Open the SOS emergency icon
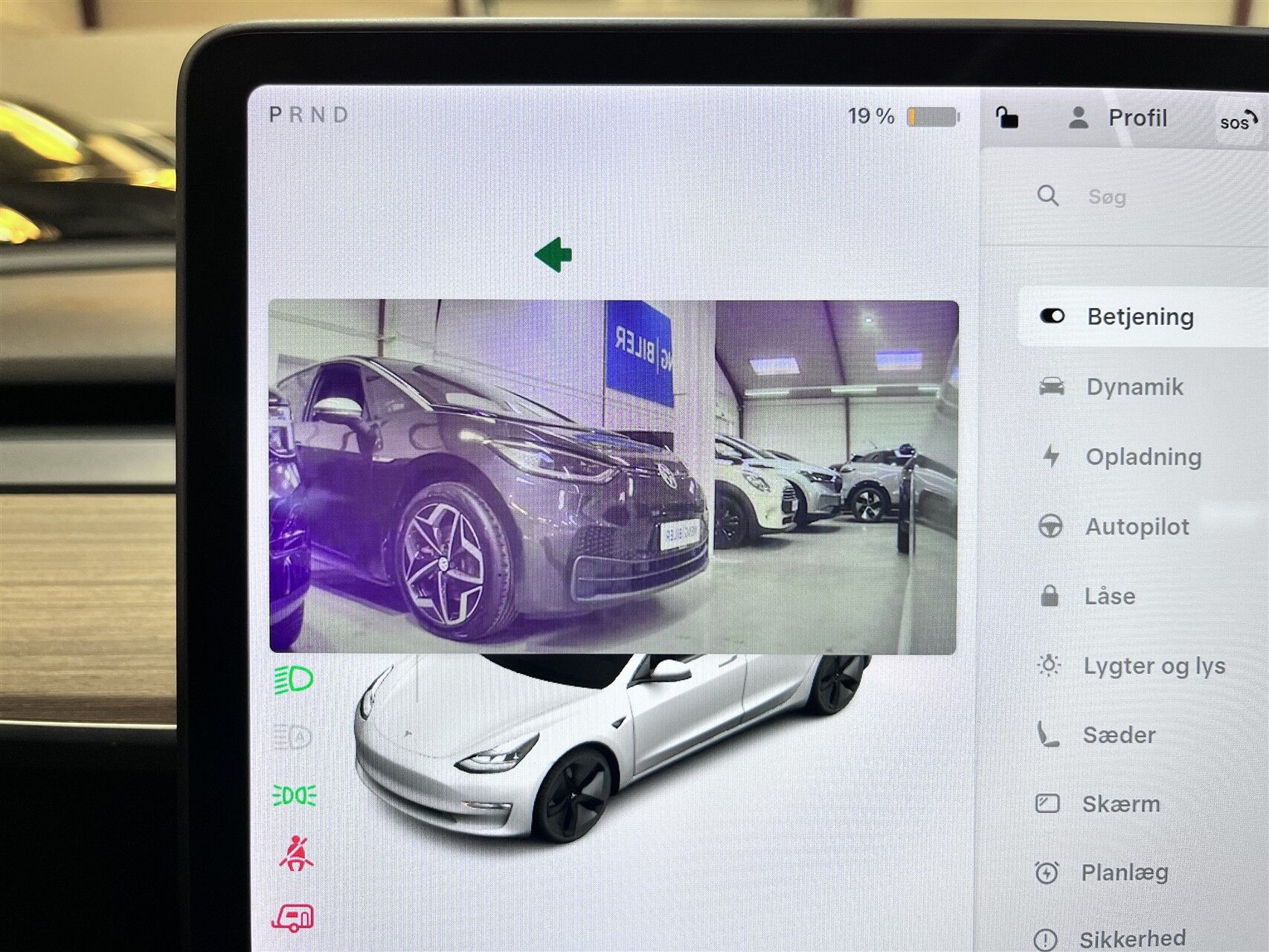This screenshot has width=1269, height=952. (1237, 121)
